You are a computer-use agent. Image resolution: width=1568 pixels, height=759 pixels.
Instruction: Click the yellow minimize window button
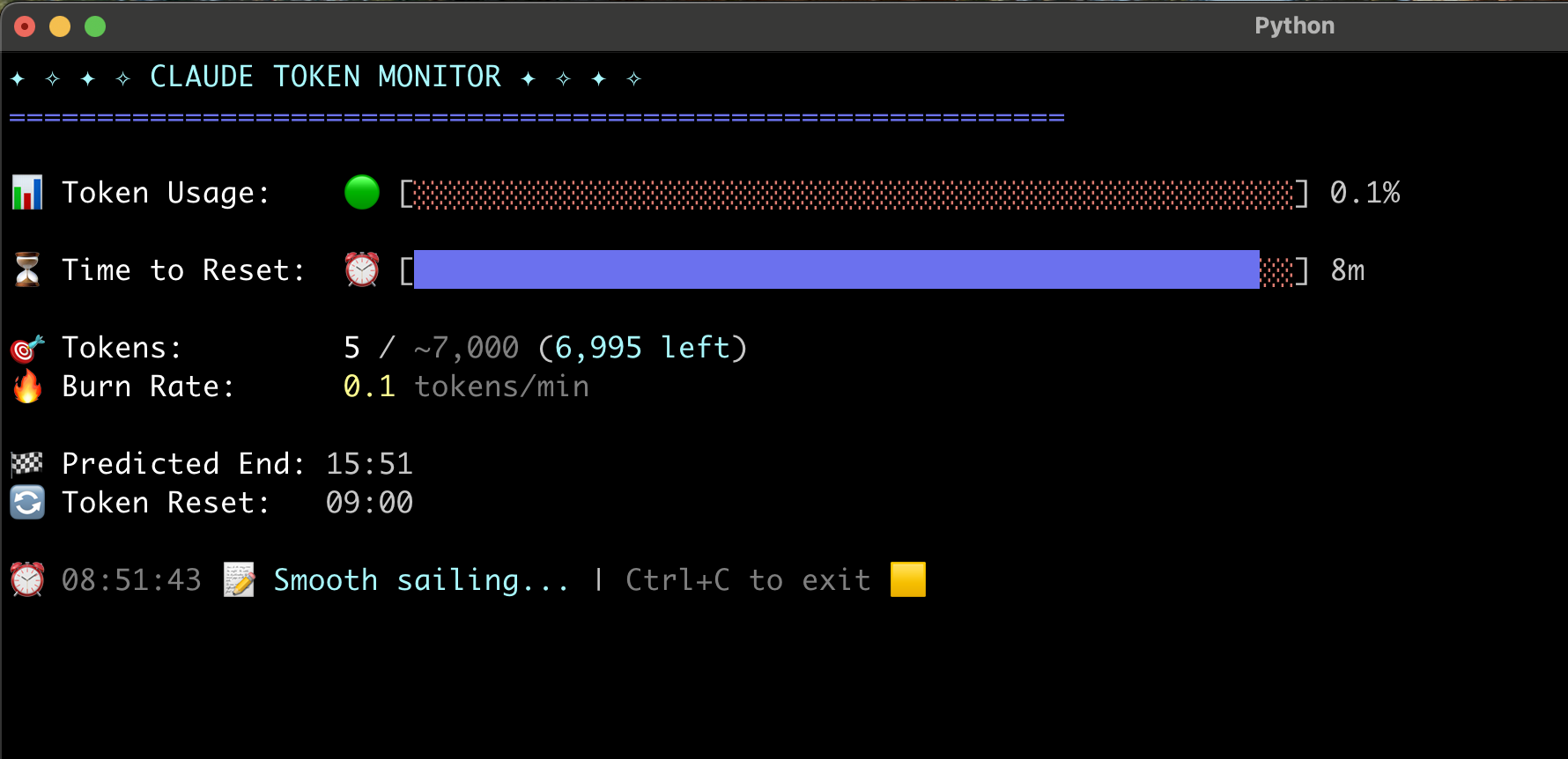click(x=60, y=26)
